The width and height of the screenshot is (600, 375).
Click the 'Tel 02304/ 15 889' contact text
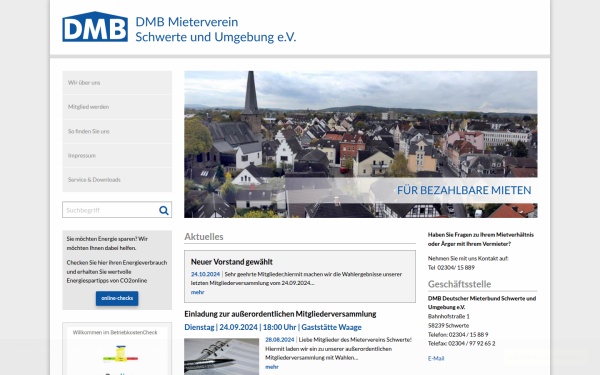click(451, 267)
